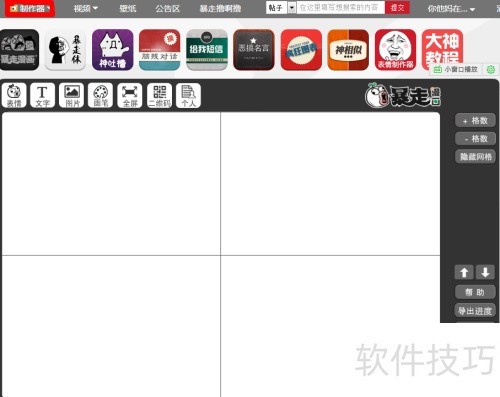Expand the user account menu
The height and width of the screenshot is (397, 500).
(451, 9)
